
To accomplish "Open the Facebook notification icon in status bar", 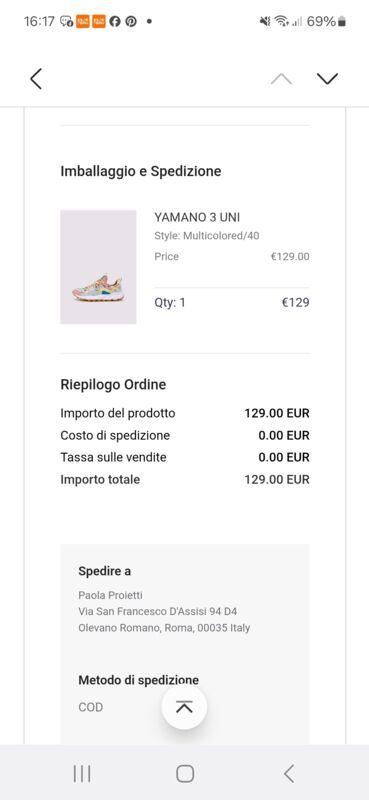I will [x=115, y=21].
